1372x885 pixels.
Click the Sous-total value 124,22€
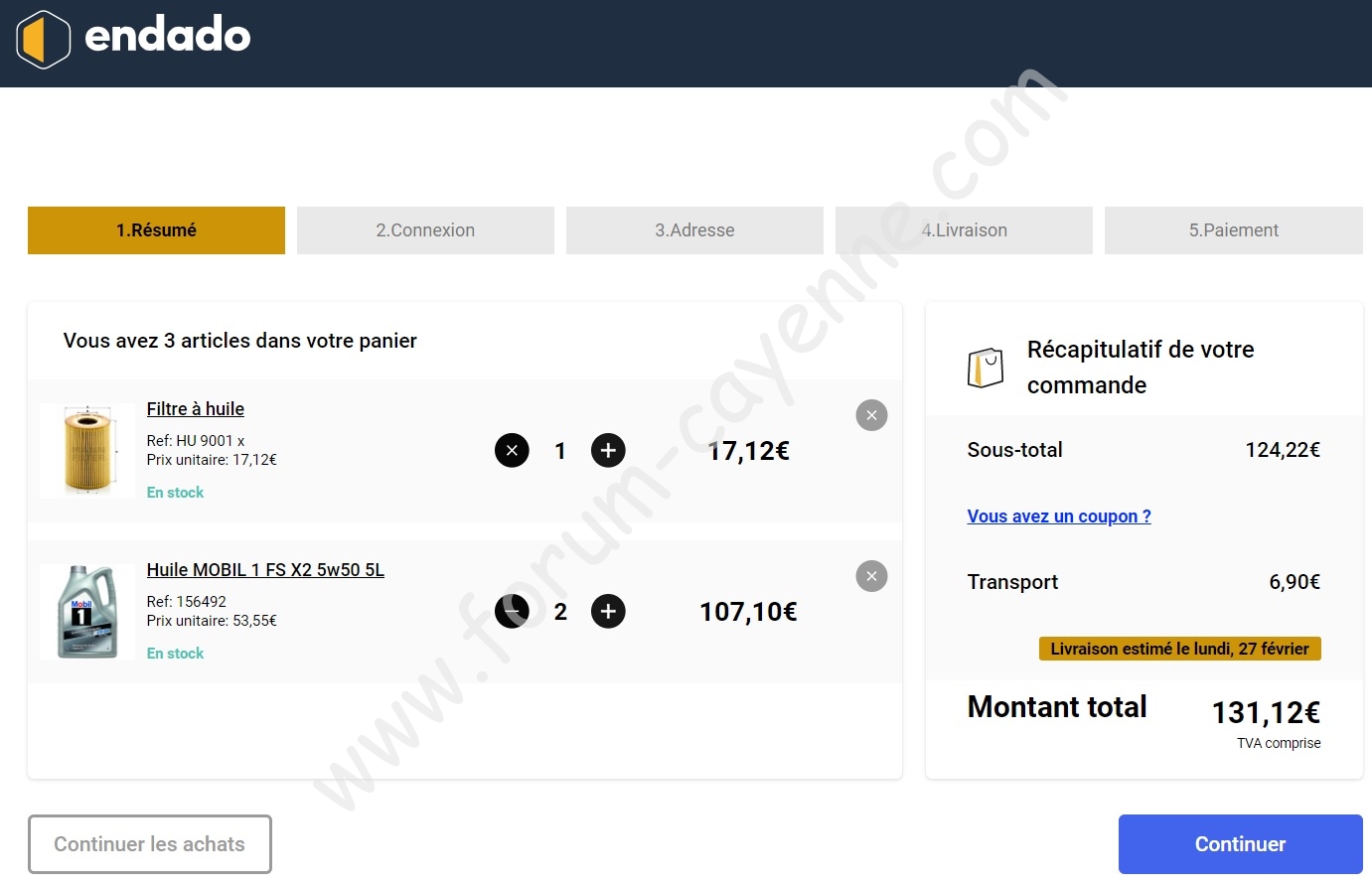pyautogui.click(x=1283, y=450)
